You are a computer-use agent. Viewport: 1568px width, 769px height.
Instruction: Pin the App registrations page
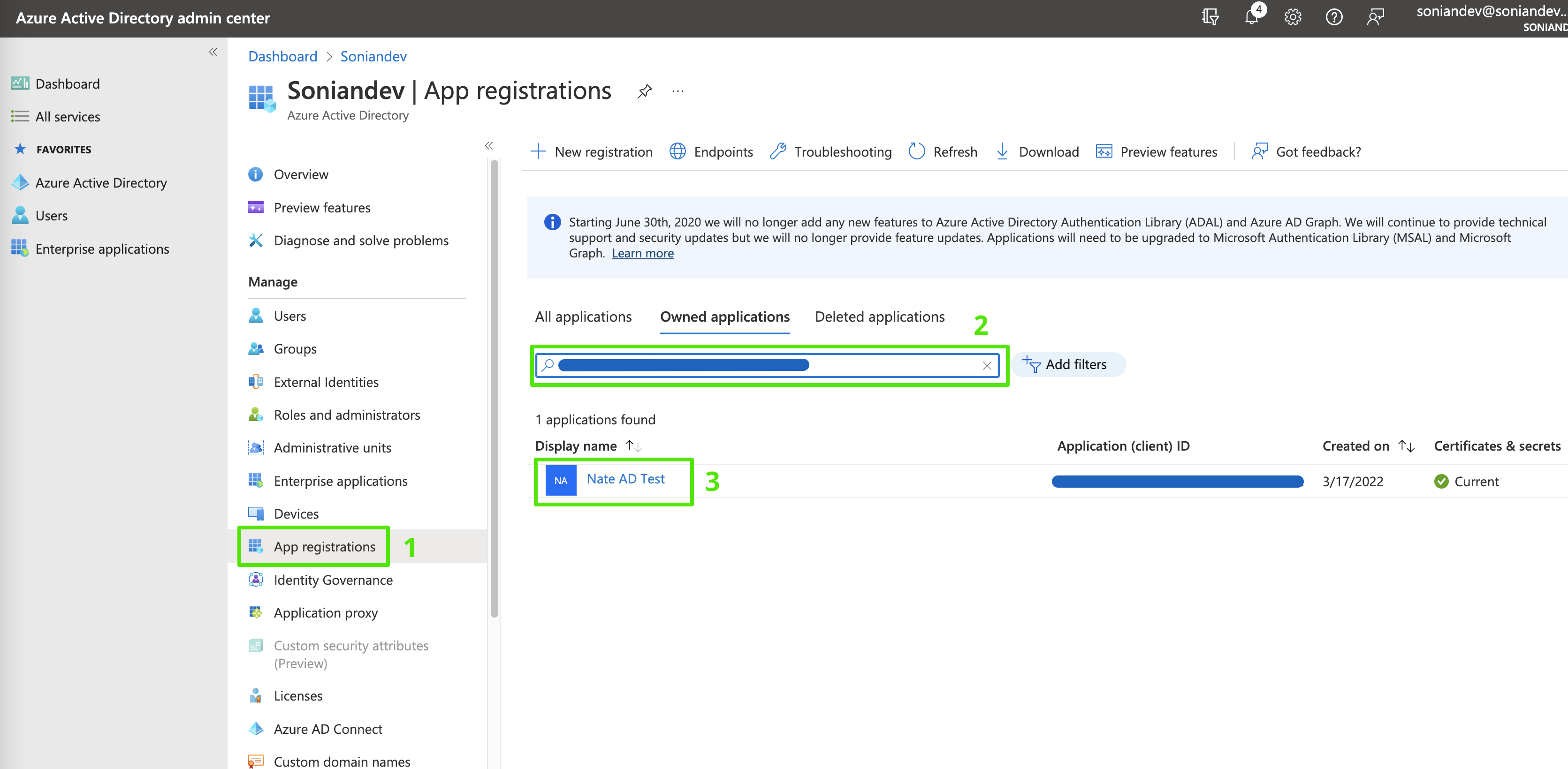click(x=645, y=91)
